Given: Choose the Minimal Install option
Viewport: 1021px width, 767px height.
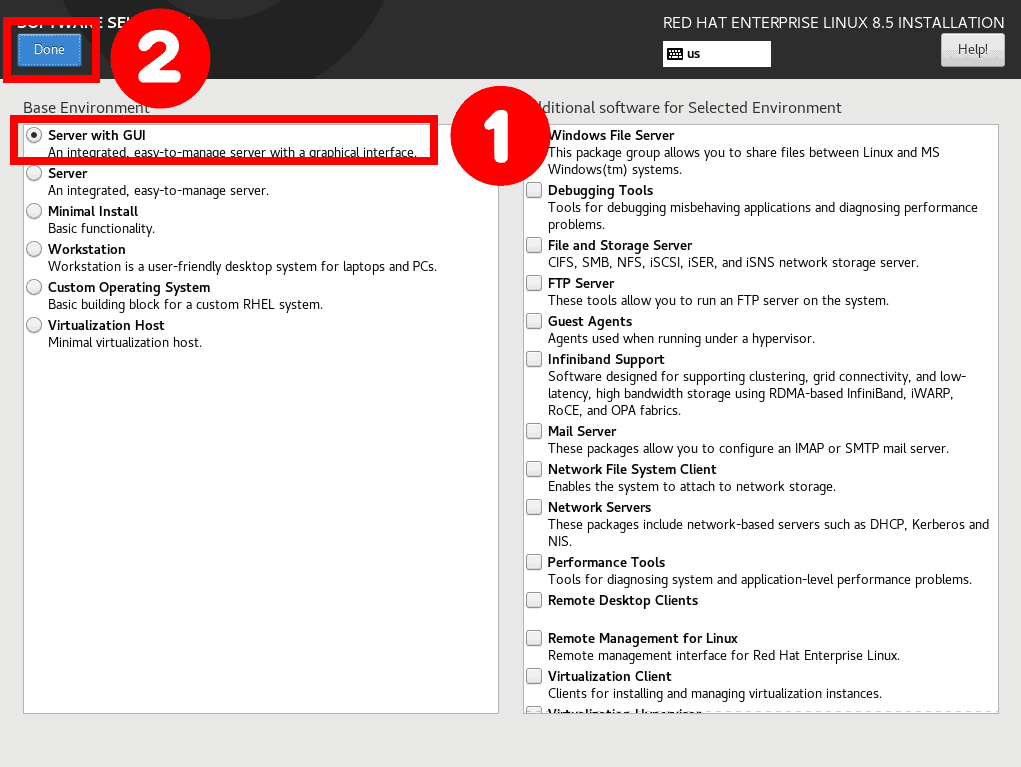Looking at the screenshot, I should tap(34, 211).
